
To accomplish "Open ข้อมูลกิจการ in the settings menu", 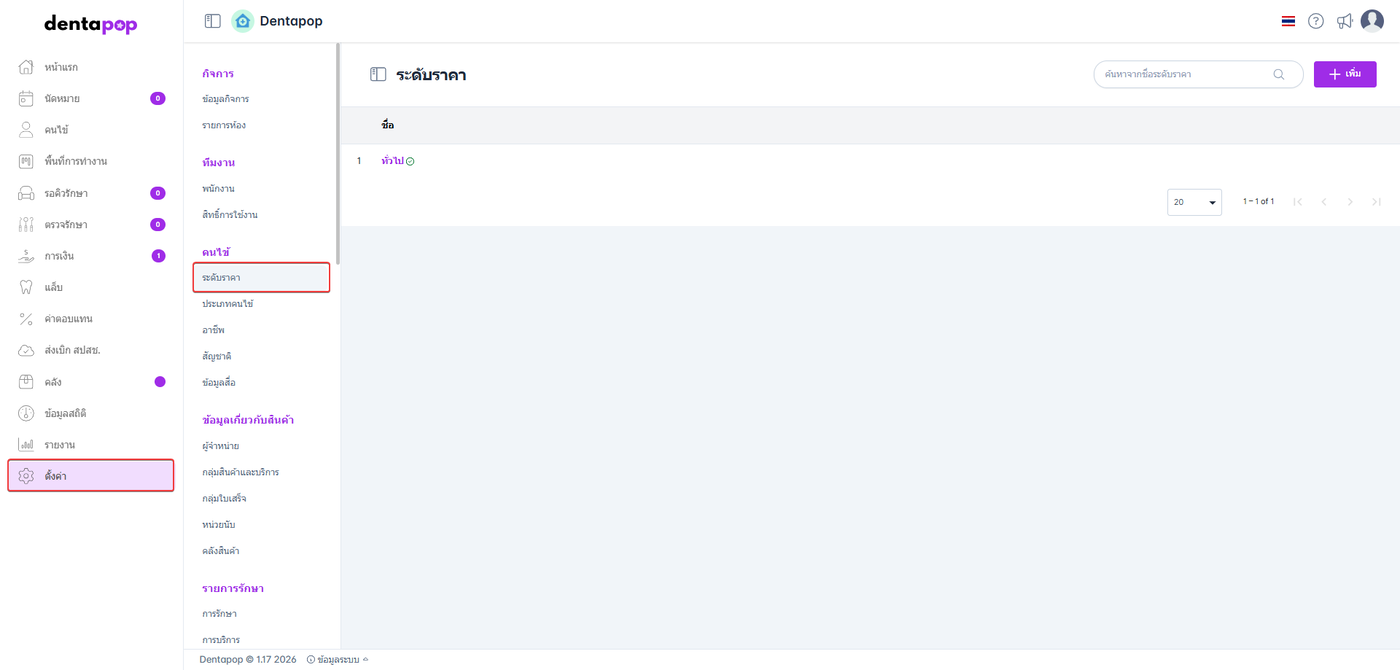I will [x=225, y=99].
